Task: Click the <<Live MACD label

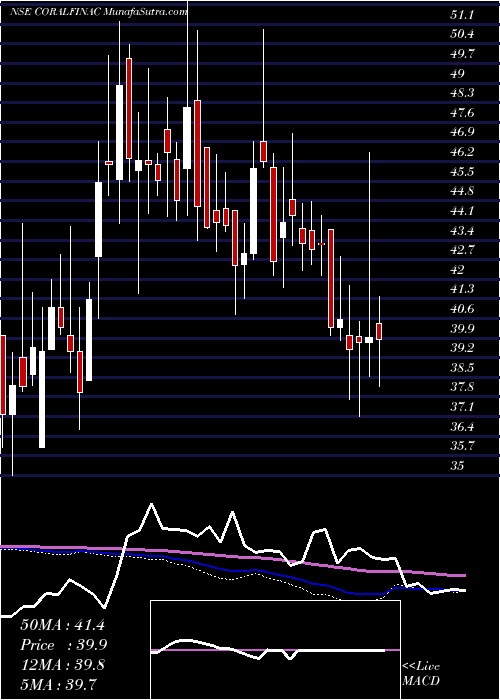Action: coord(421,674)
